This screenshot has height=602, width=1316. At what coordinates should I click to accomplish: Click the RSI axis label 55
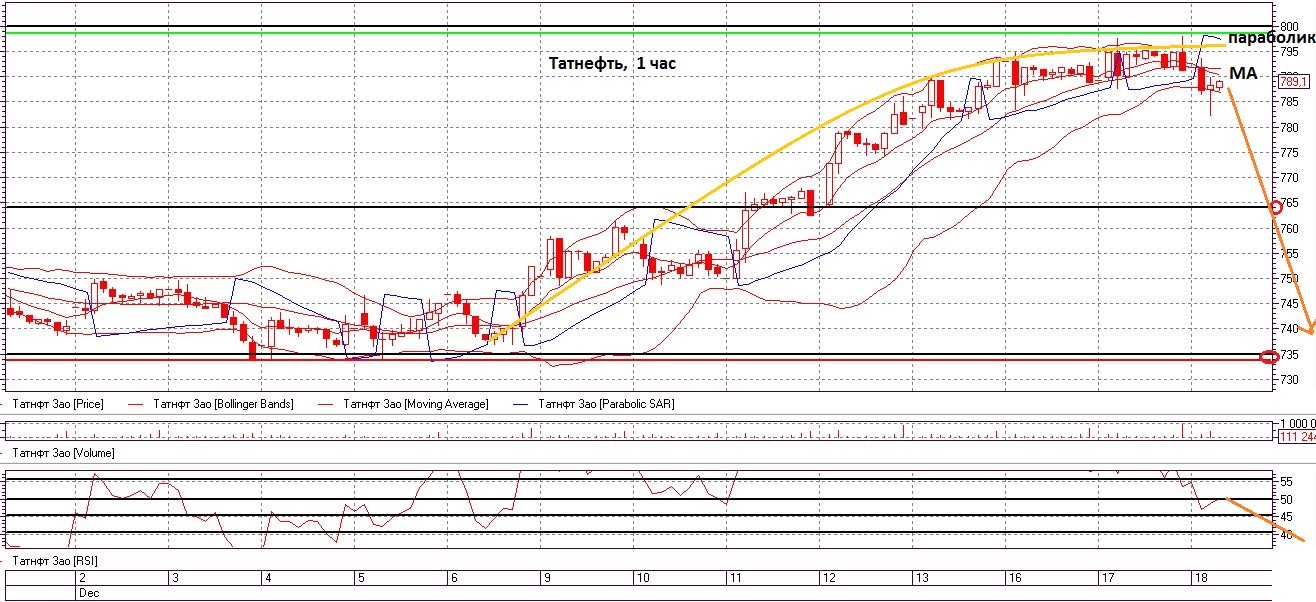[x=1287, y=481]
